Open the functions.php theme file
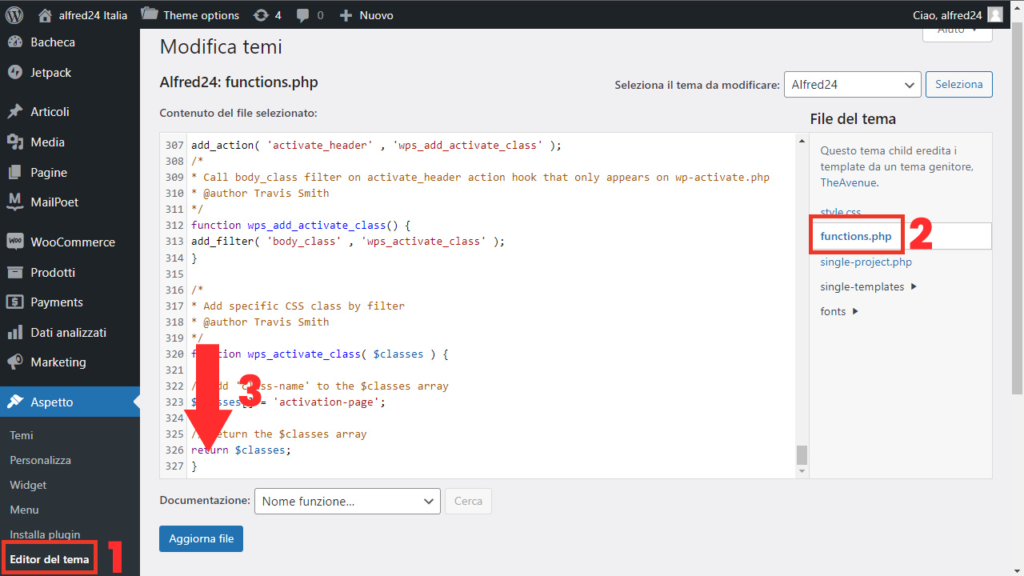This screenshot has width=1024, height=576. pyautogui.click(x=856, y=236)
